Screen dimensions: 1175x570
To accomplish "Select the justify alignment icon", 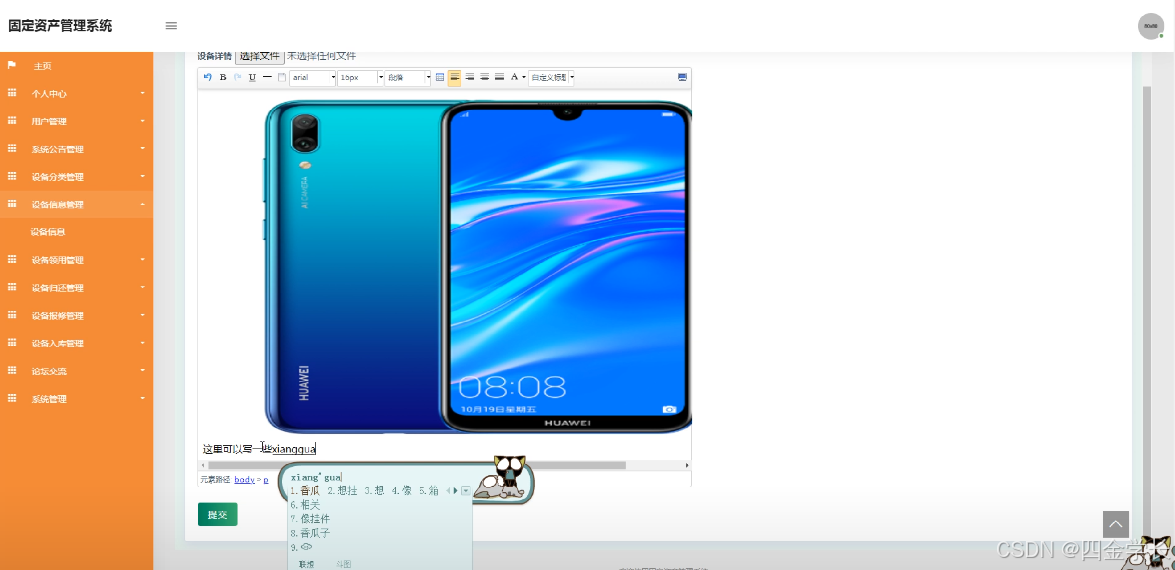I will 500,77.
